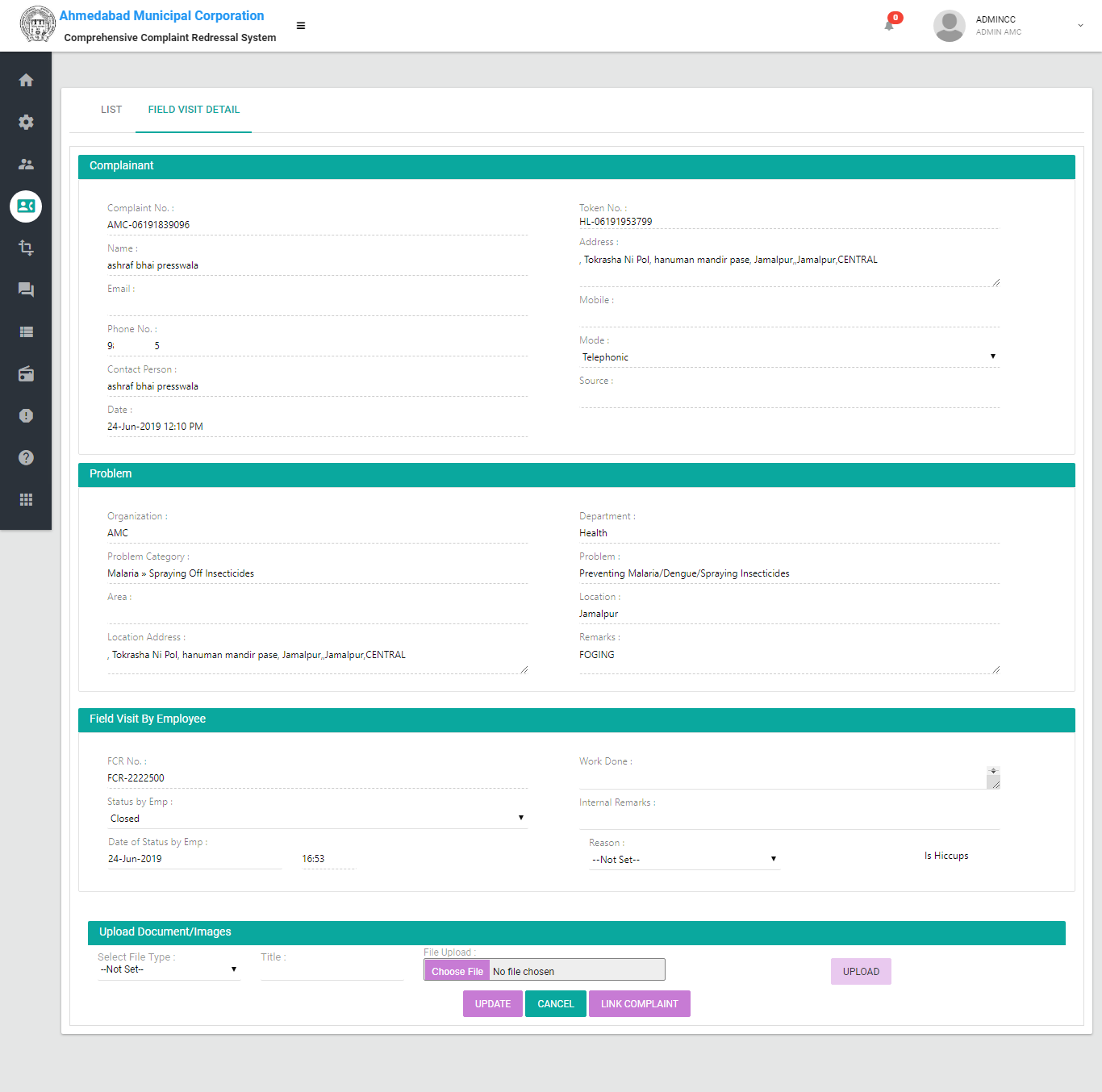Focus the upload Title input field
The width and height of the screenshot is (1102, 1092).
332,971
